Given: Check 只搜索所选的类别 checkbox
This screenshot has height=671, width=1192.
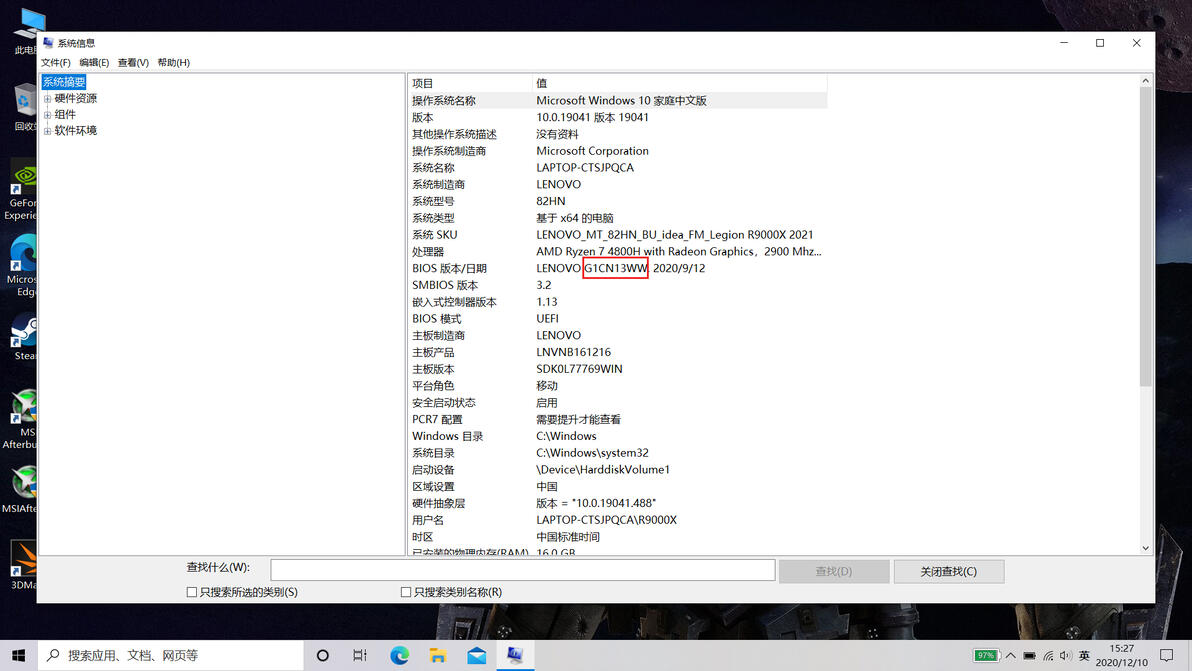Looking at the screenshot, I should [192, 592].
